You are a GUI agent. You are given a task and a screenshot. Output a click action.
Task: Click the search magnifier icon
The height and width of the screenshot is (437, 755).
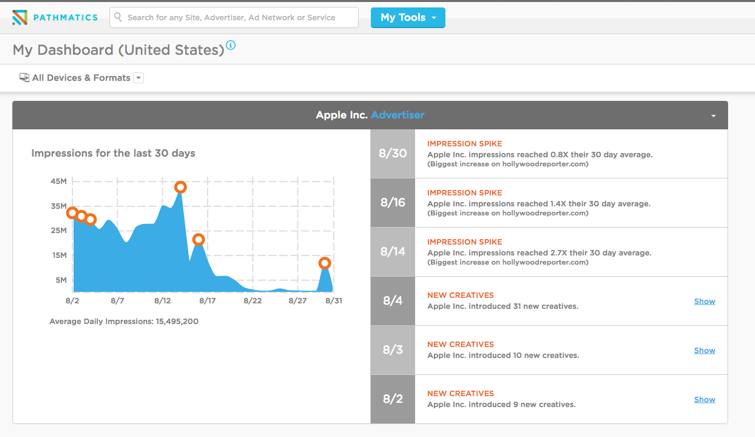point(118,17)
